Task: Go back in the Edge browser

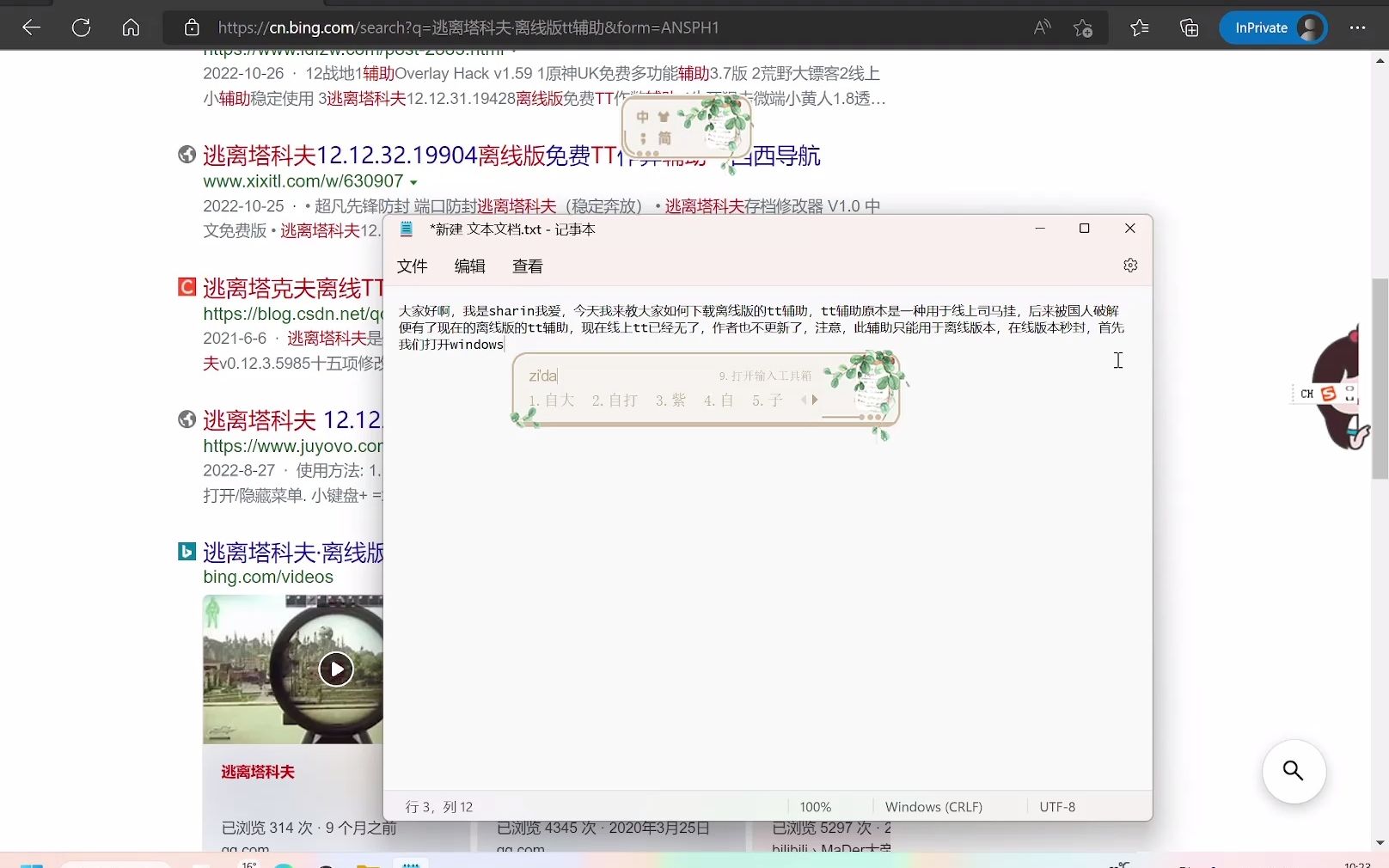Action: pyautogui.click(x=32, y=28)
